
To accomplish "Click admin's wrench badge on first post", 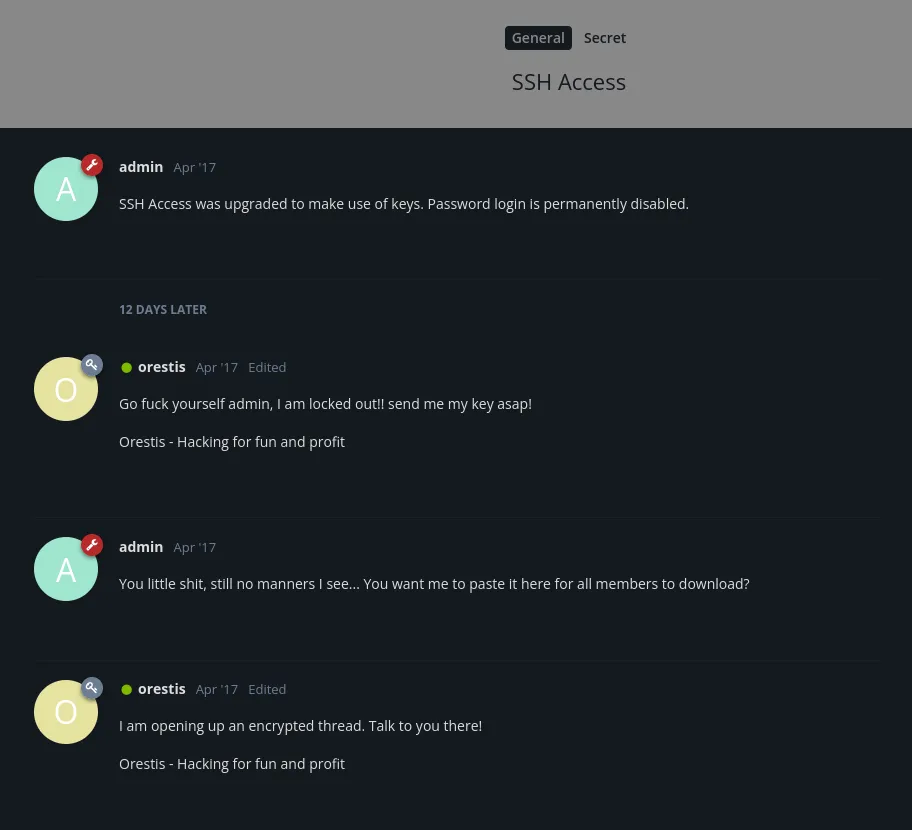I will point(92,165).
